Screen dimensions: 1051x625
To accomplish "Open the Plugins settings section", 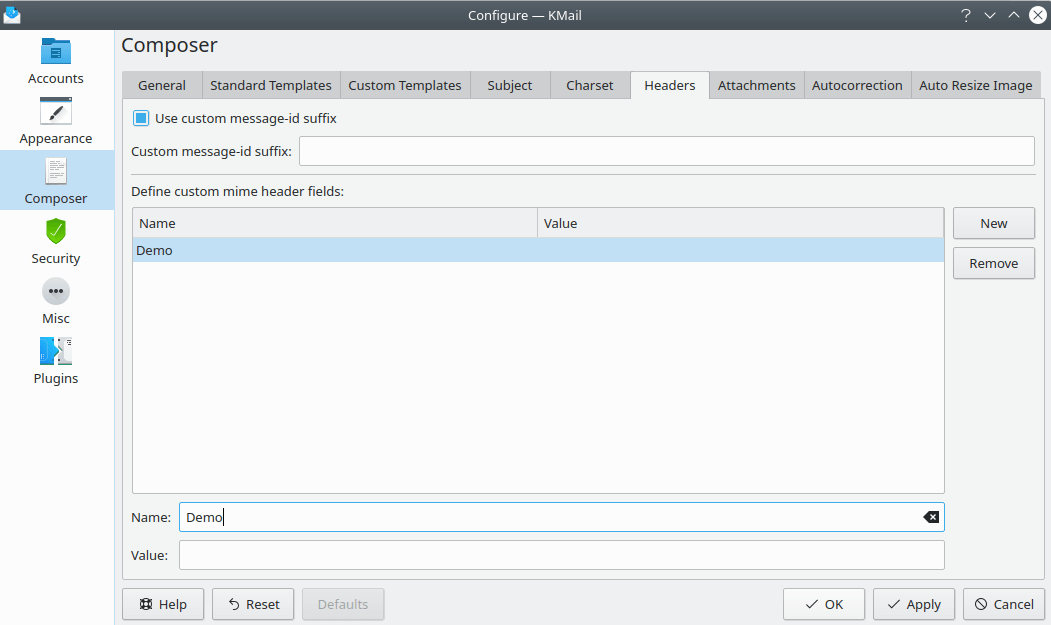I will coord(56,361).
